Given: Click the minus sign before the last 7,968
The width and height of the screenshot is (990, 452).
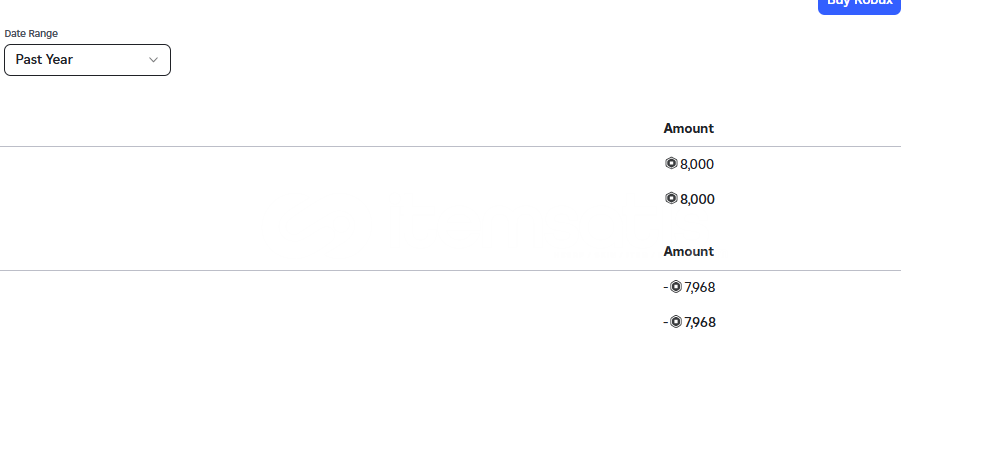Looking at the screenshot, I should (665, 323).
